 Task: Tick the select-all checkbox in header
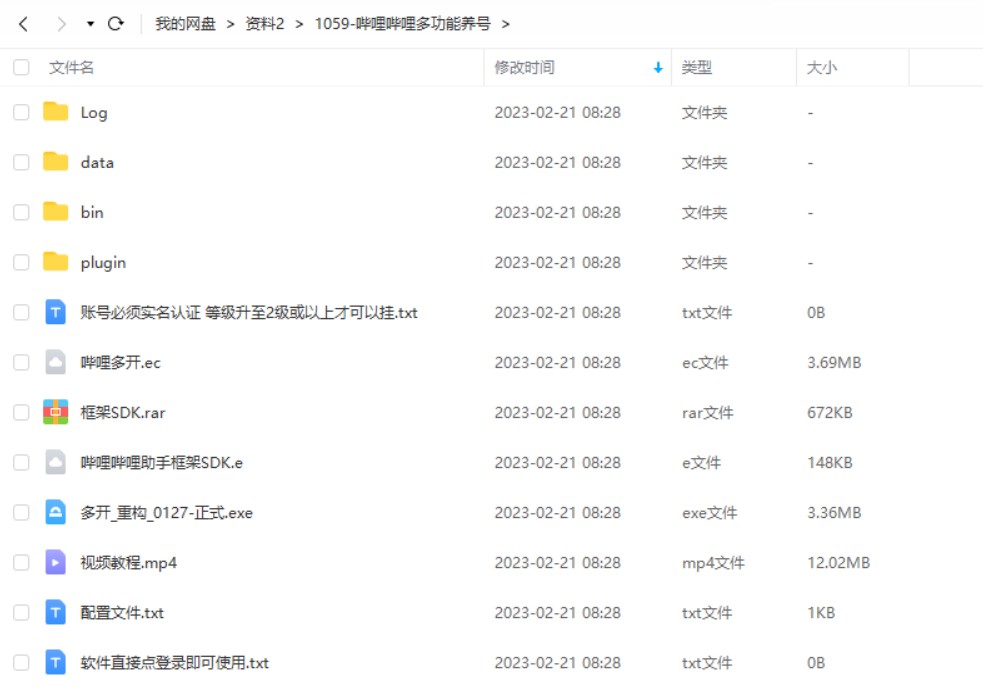pos(21,67)
